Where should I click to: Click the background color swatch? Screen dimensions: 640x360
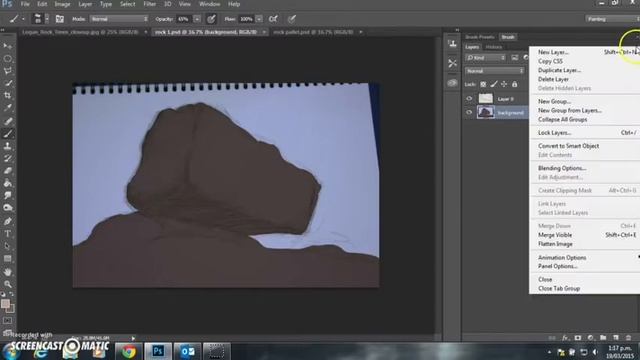11,309
